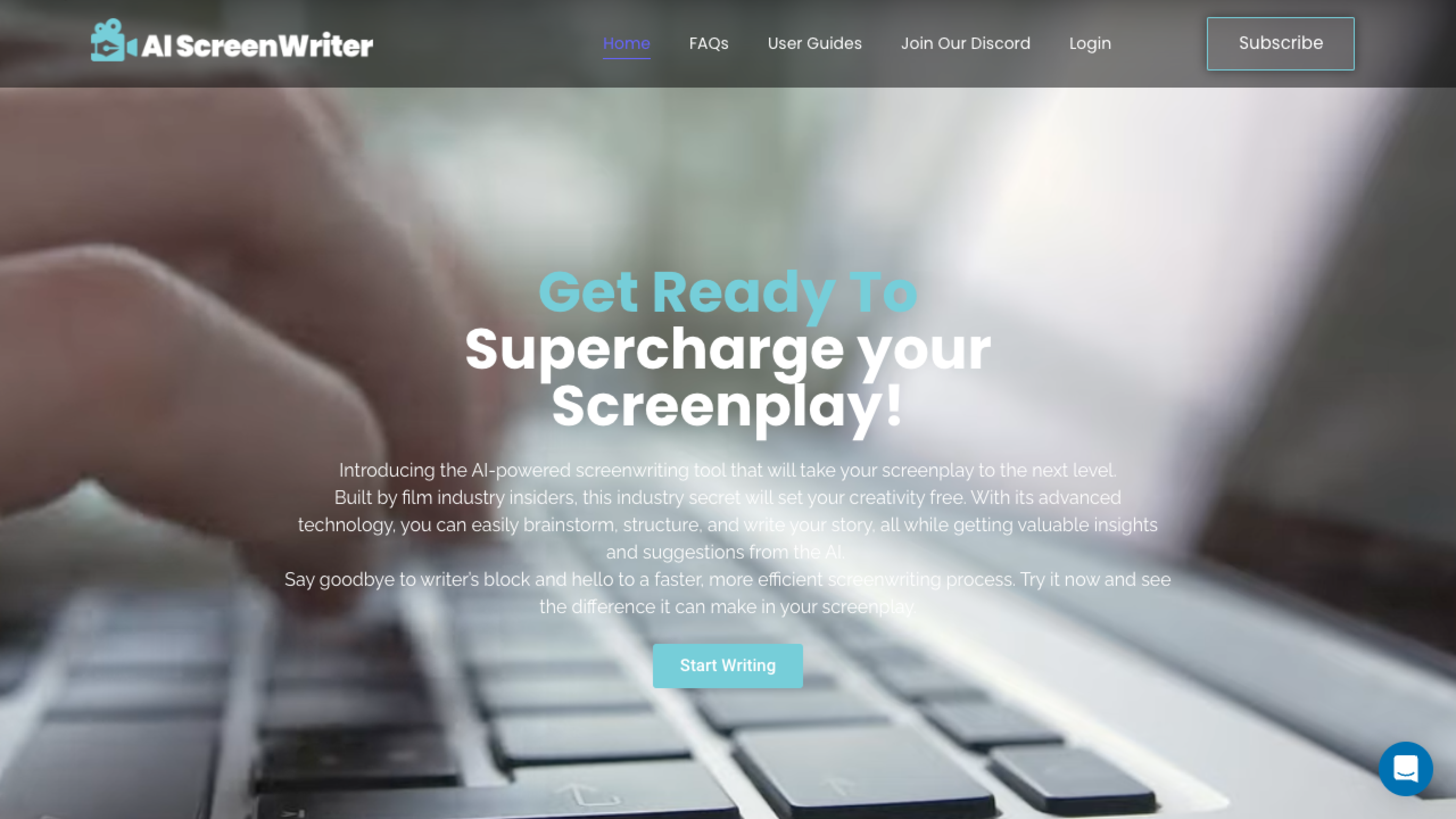This screenshot has height=819, width=1456.
Task: Click the Subscribe button
Action: [1281, 43]
